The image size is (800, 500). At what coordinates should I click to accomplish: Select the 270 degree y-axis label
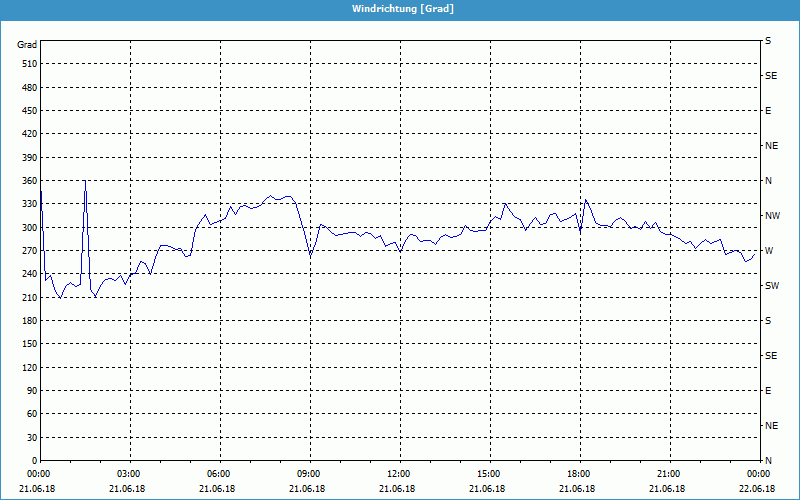pyautogui.click(x=27, y=251)
